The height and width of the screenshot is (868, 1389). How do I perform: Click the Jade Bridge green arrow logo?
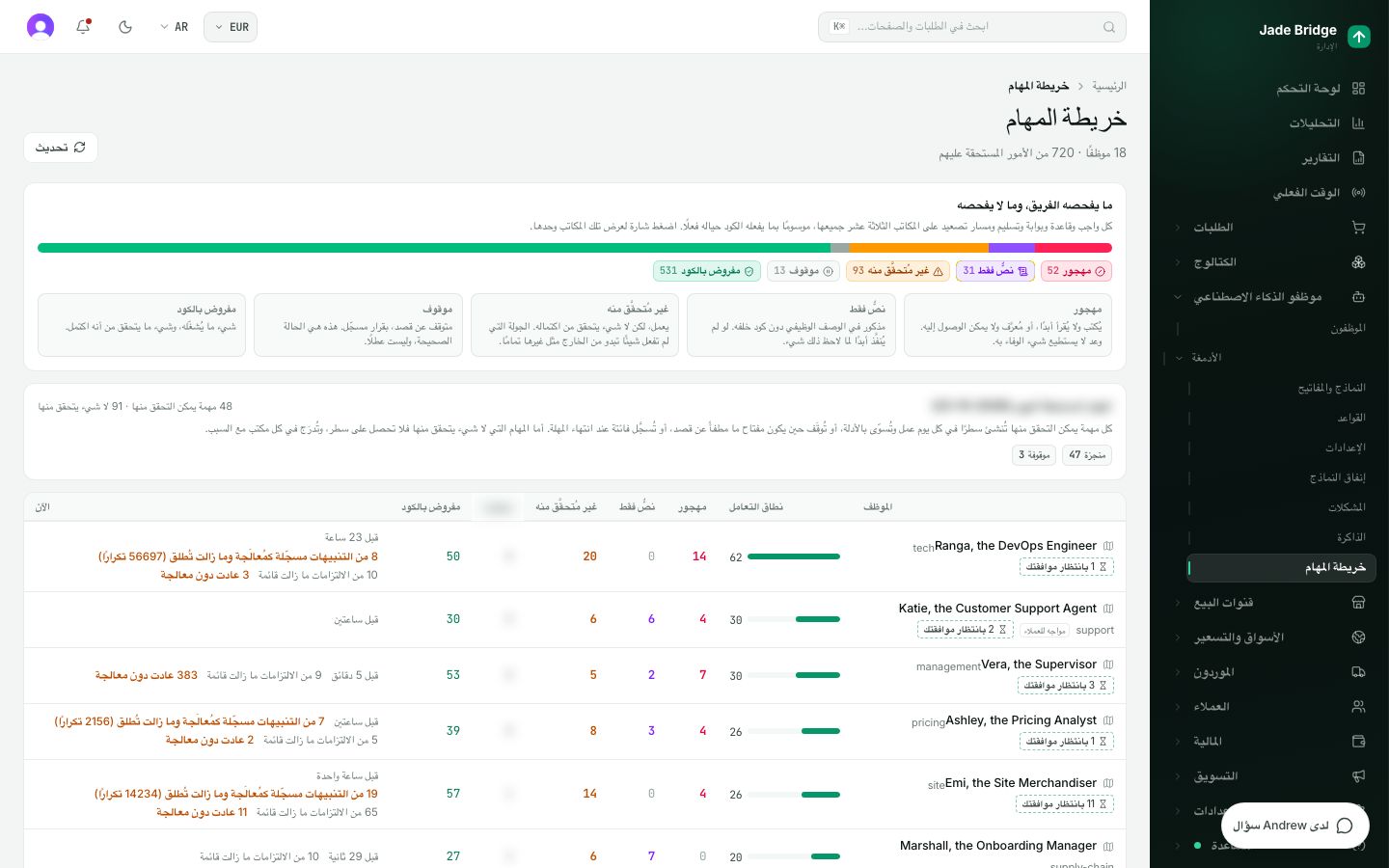coord(1359,37)
